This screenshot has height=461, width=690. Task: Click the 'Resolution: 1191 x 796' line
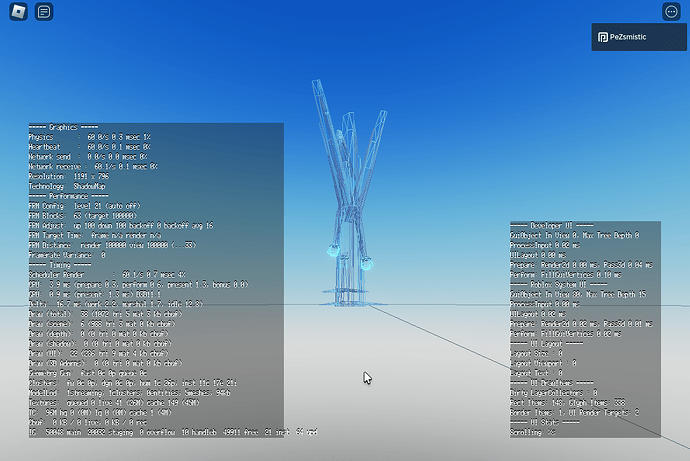pyautogui.click(x=69, y=176)
